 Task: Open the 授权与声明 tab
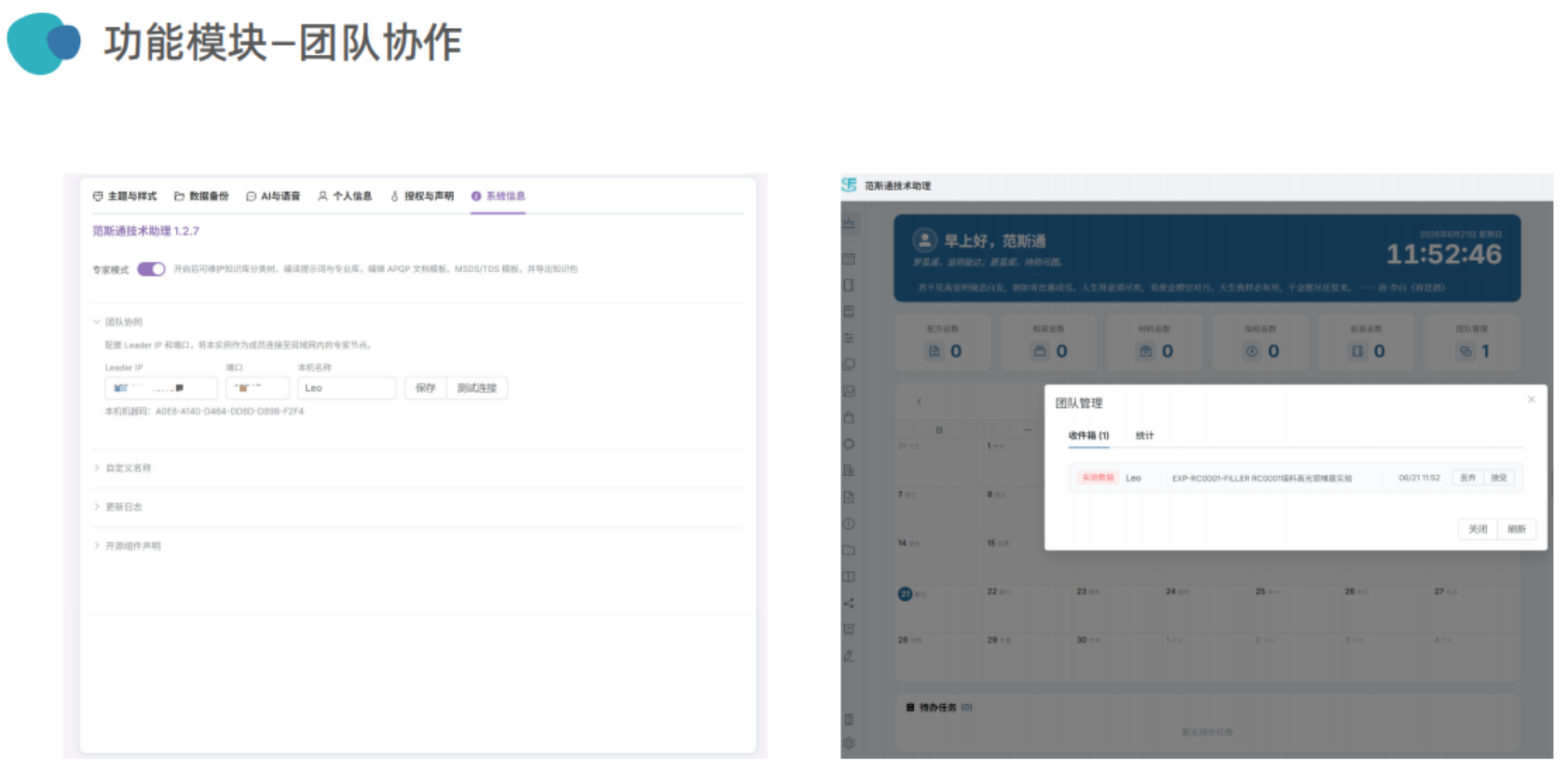421,197
